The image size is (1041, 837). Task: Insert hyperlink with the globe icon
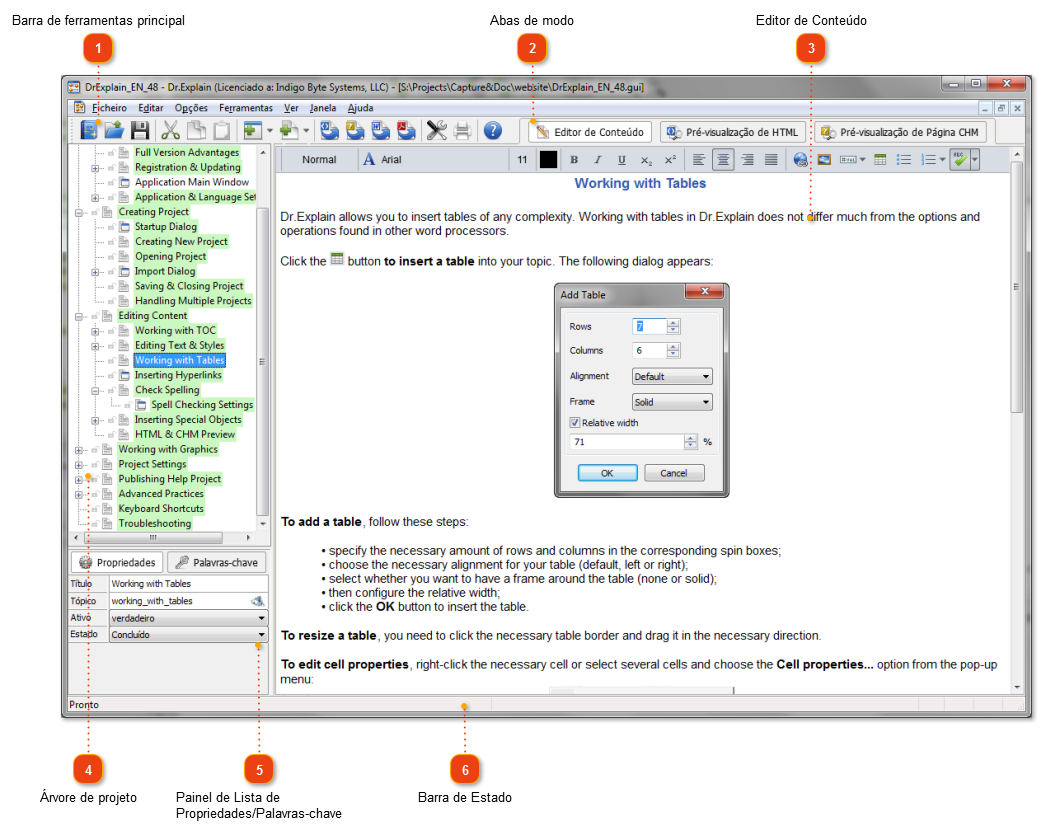pos(800,160)
